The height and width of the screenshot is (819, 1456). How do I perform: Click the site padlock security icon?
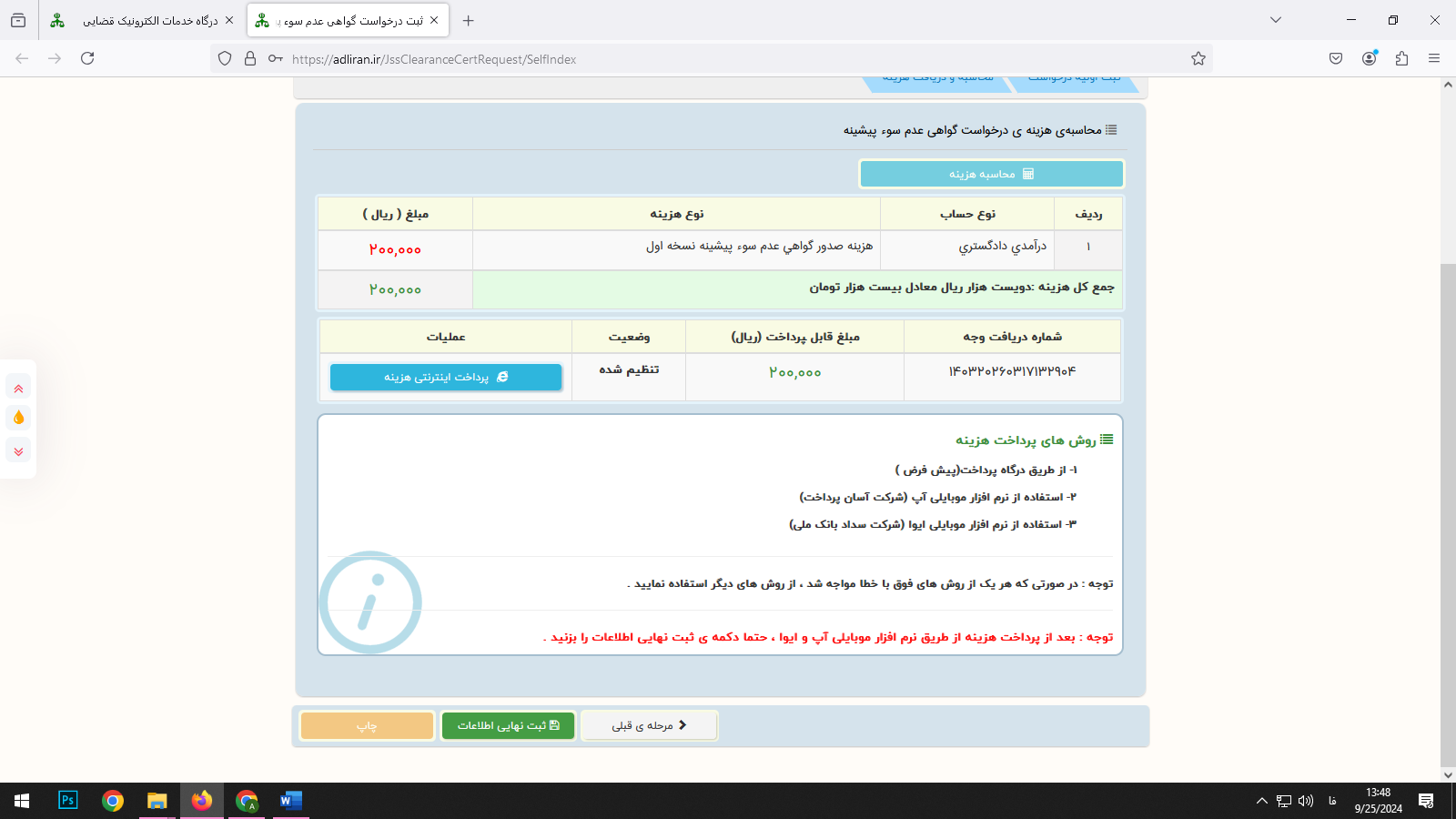(x=250, y=59)
